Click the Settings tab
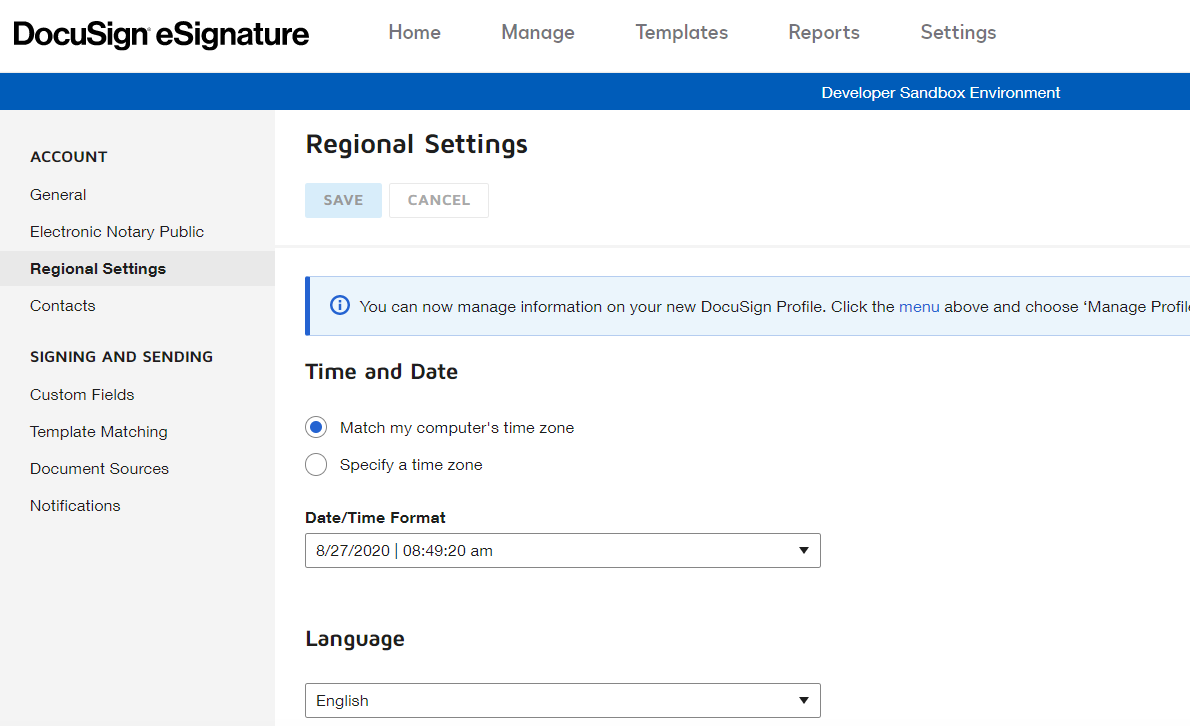 tap(958, 33)
